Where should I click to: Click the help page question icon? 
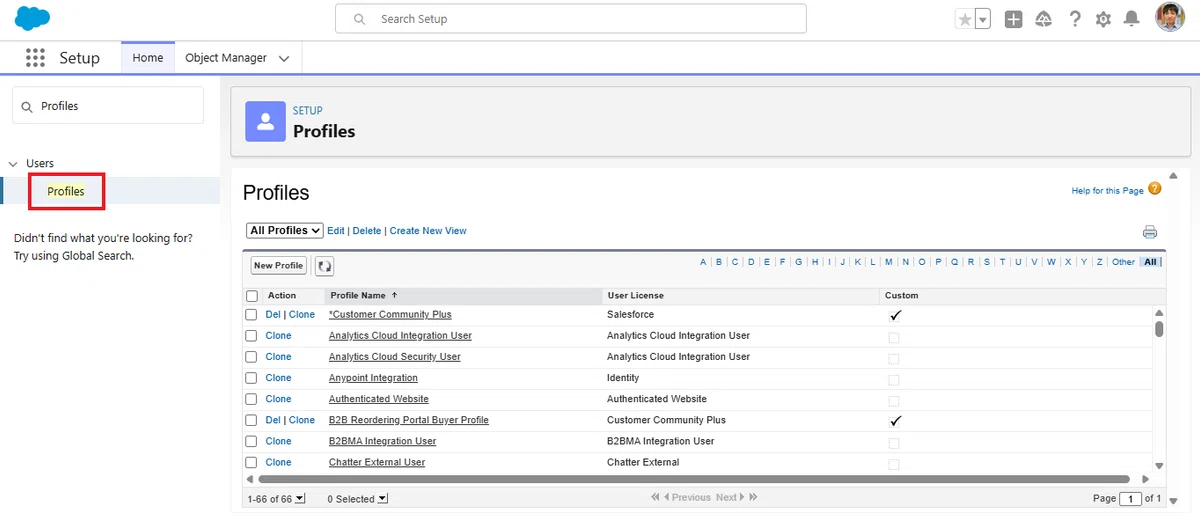point(1155,189)
